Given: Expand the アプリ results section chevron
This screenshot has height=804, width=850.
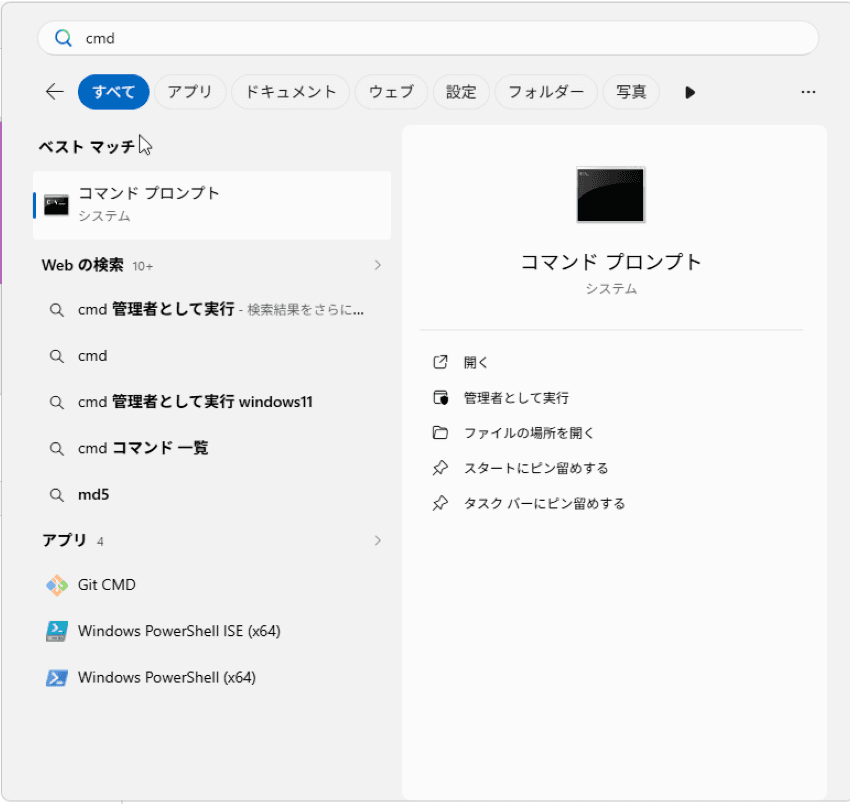Looking at the screenshot, I should (377, 541).
